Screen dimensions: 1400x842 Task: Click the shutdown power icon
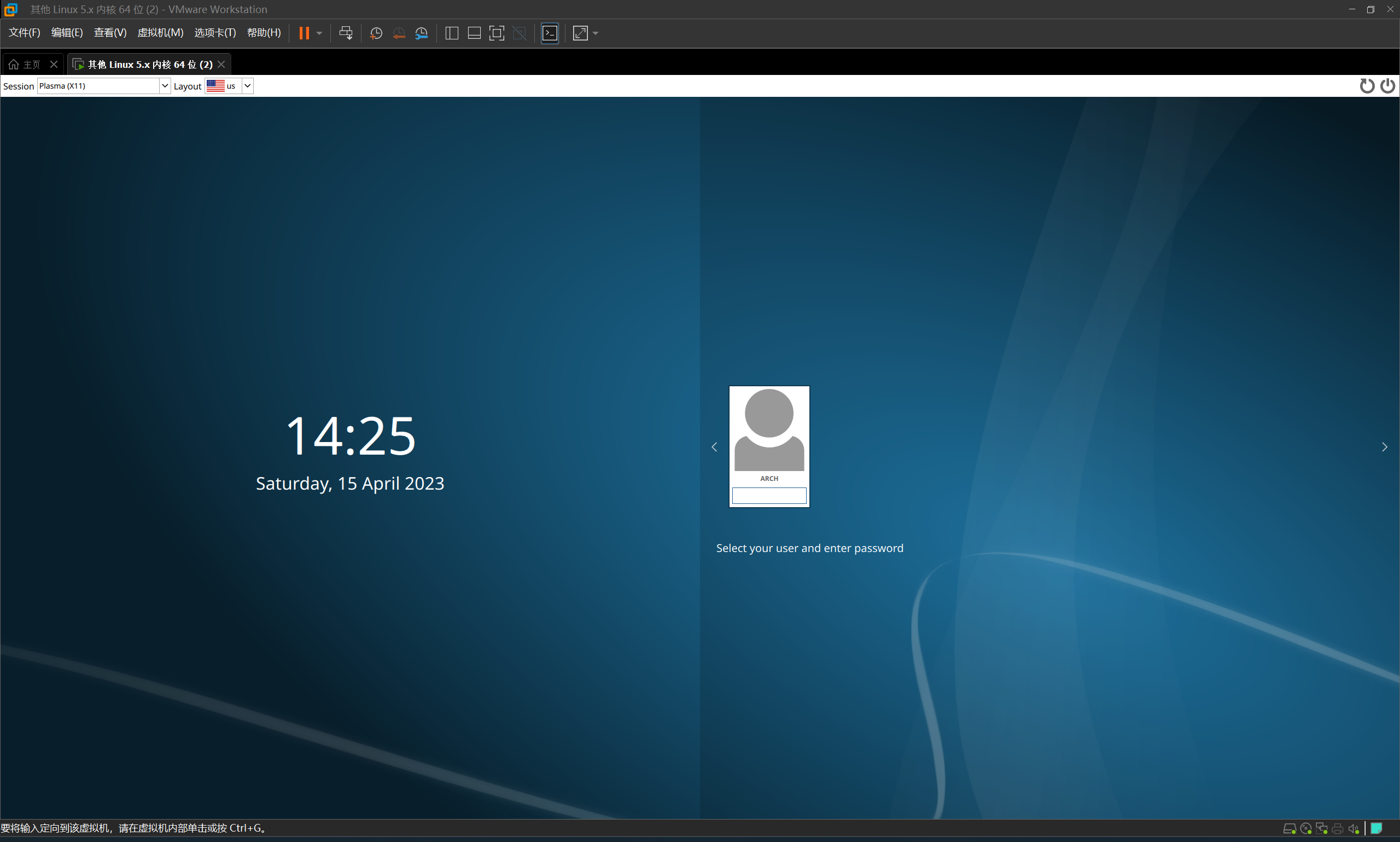[x=1387, y=86]
